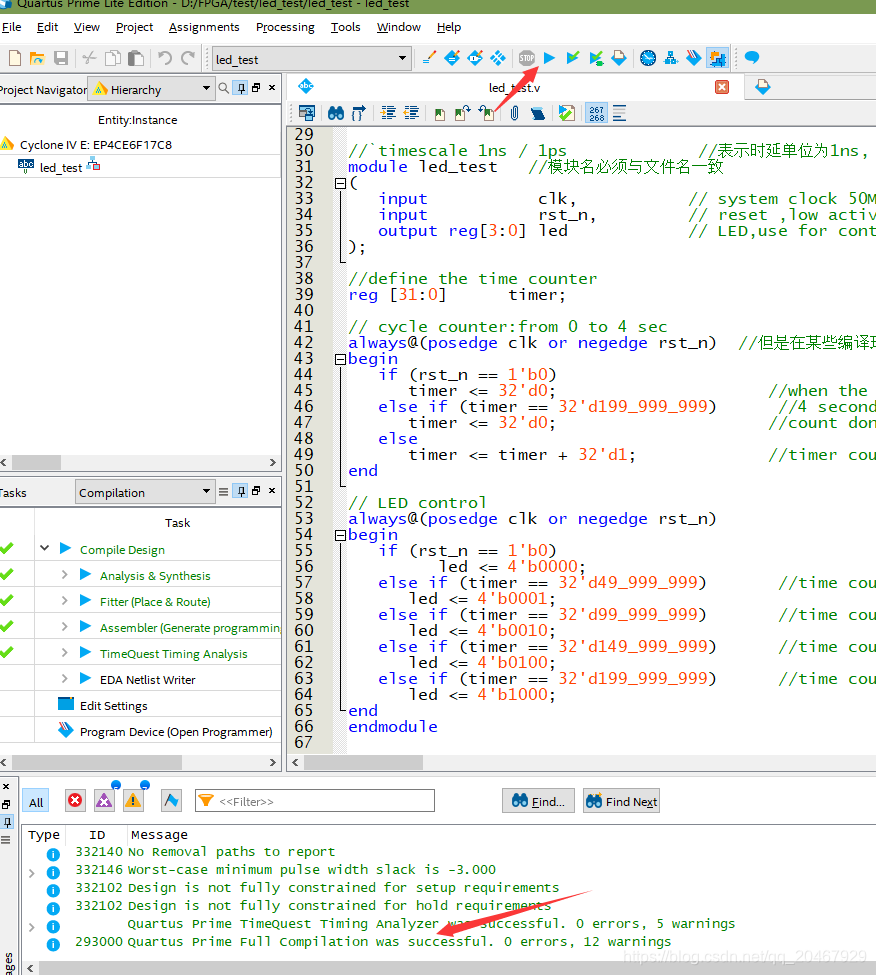Click the editor horizontal scrollbar thumb
Screen dimensions: 876x975
[363, 762]
